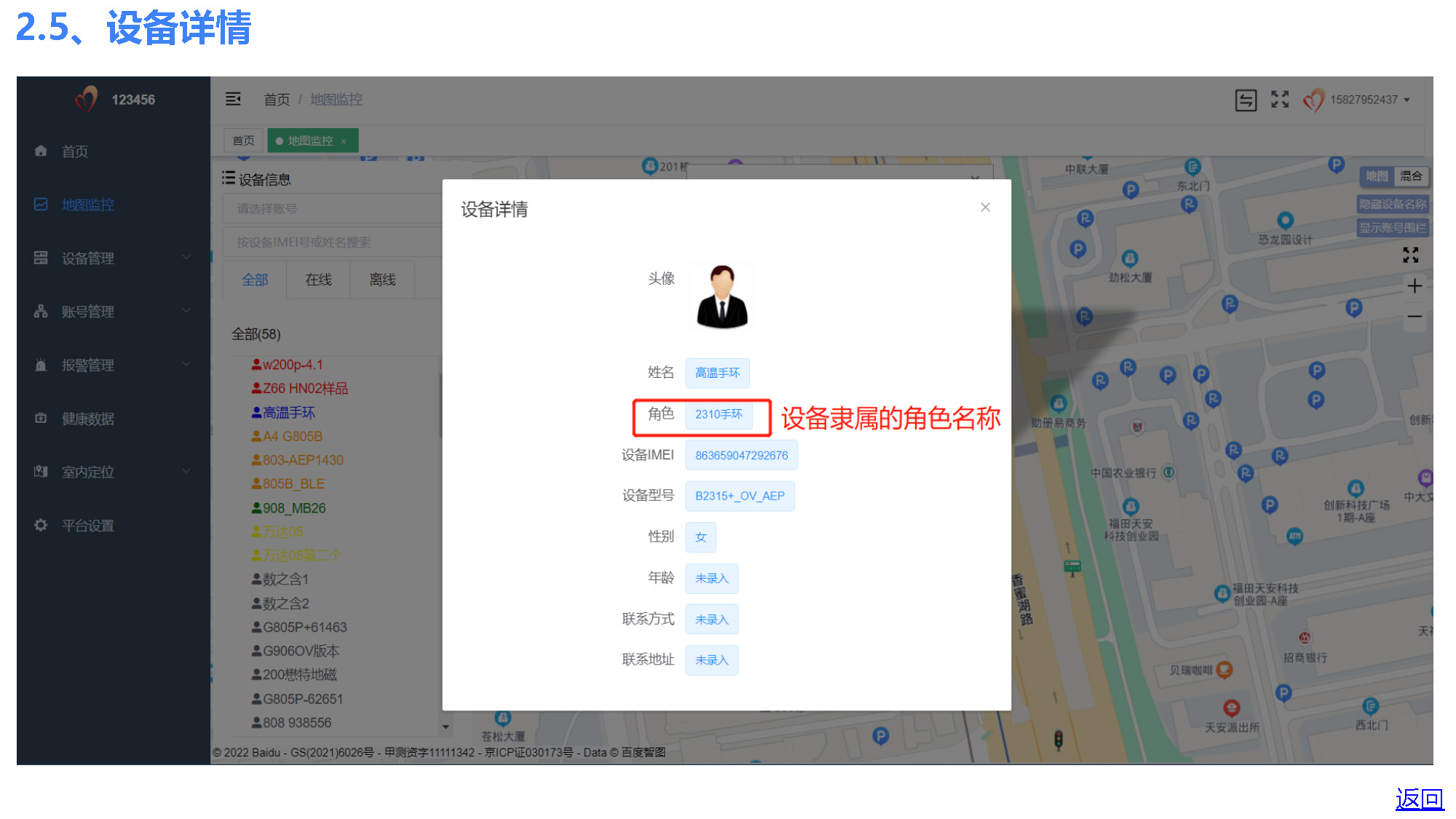1456x819 pixels.
Task: Click the IMEI value 863659047292676
Action: tap(741, 456)
